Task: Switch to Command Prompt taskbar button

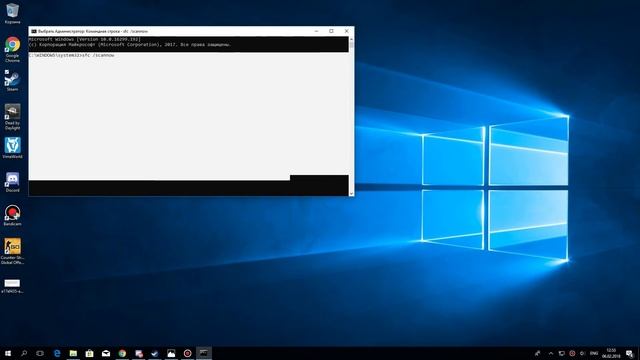Action: (204, 353)
